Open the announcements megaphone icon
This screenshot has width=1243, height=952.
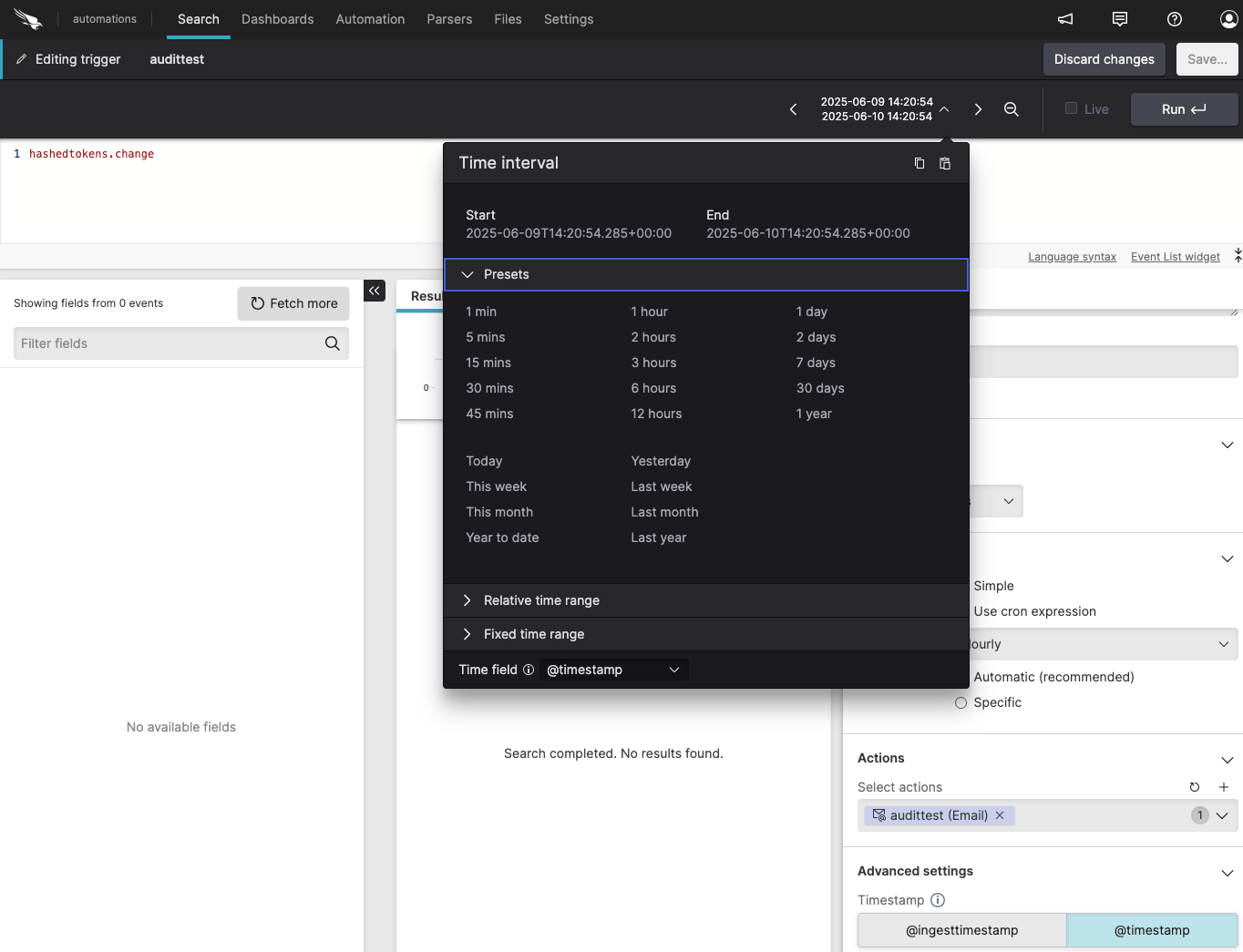1064,19
